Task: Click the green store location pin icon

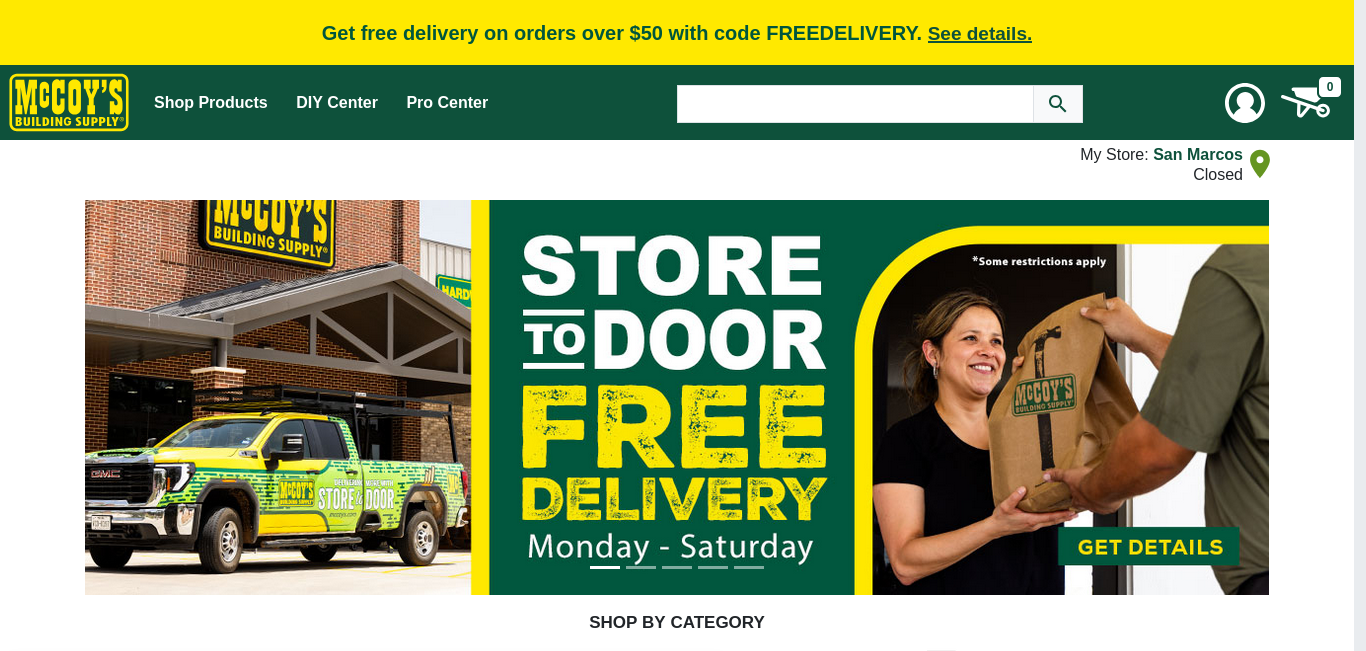Action: pos(1260,164)
